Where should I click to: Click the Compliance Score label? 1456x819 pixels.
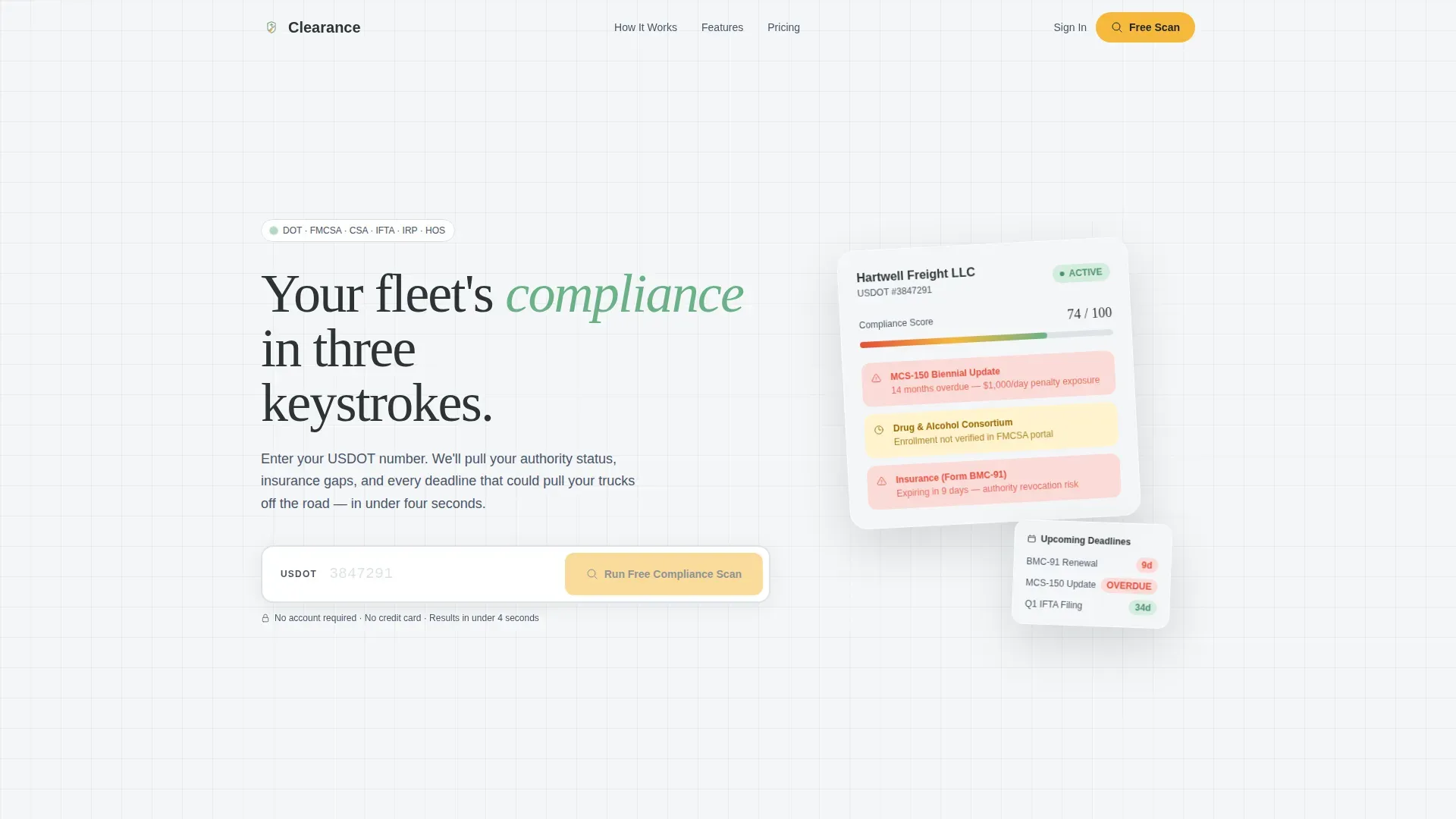coord(896,323)
